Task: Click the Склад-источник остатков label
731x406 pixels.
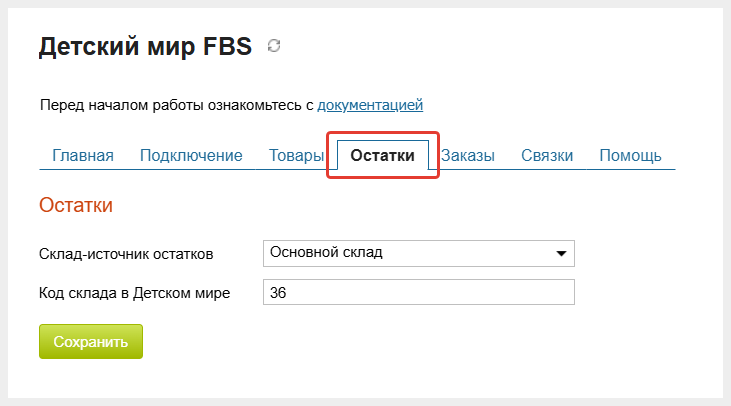Action: click(126, 254)
